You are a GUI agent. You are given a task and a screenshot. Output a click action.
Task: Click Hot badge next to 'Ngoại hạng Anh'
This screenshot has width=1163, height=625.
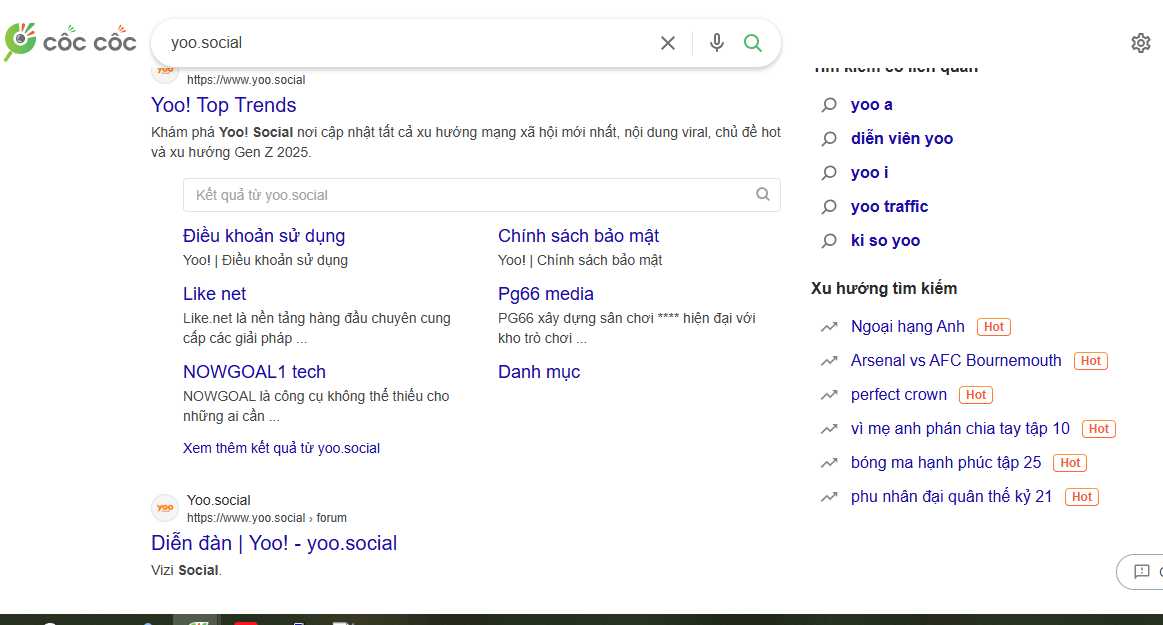click(994, 327)
